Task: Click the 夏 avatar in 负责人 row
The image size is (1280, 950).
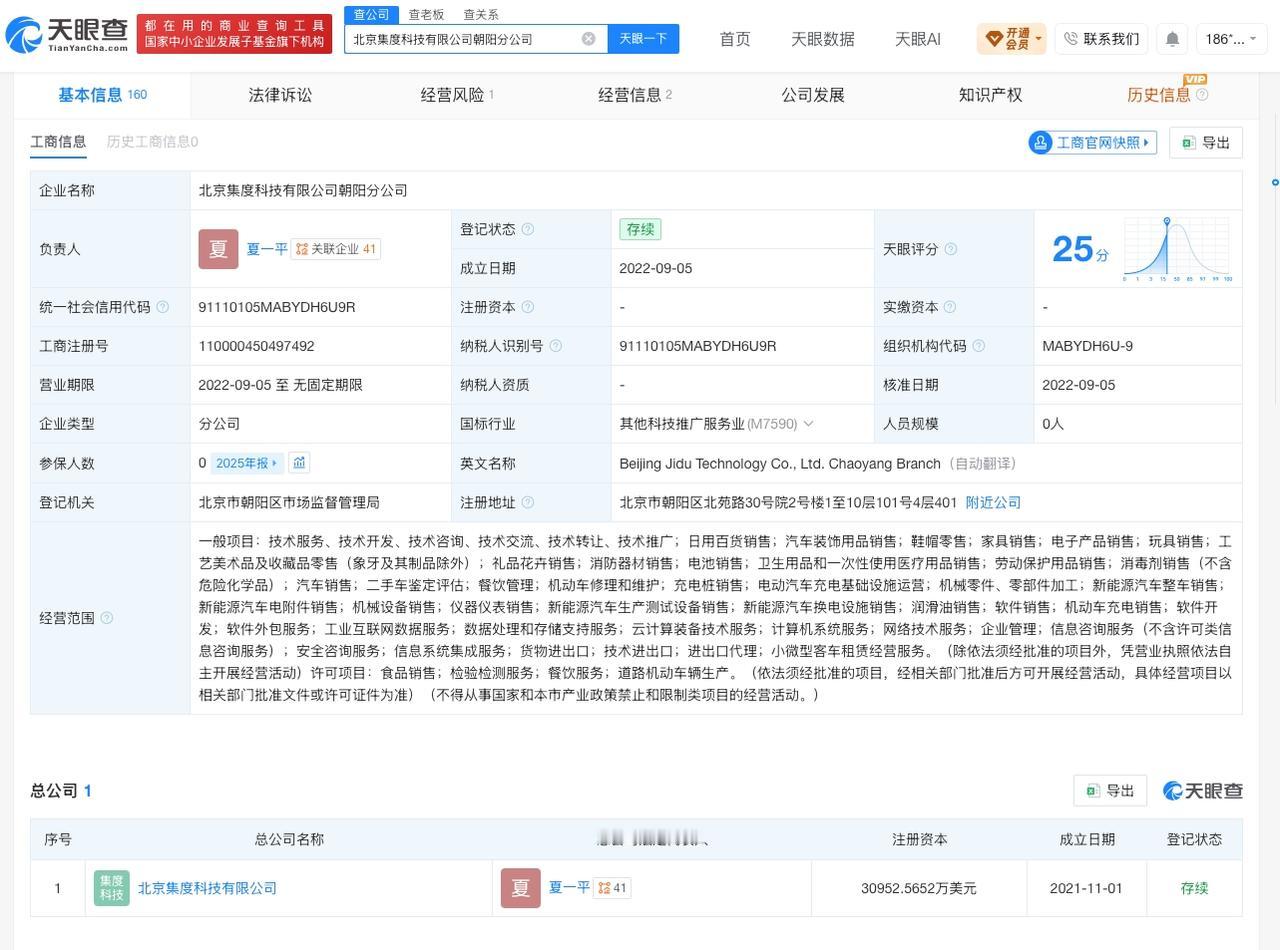Action: pos(218,249)
